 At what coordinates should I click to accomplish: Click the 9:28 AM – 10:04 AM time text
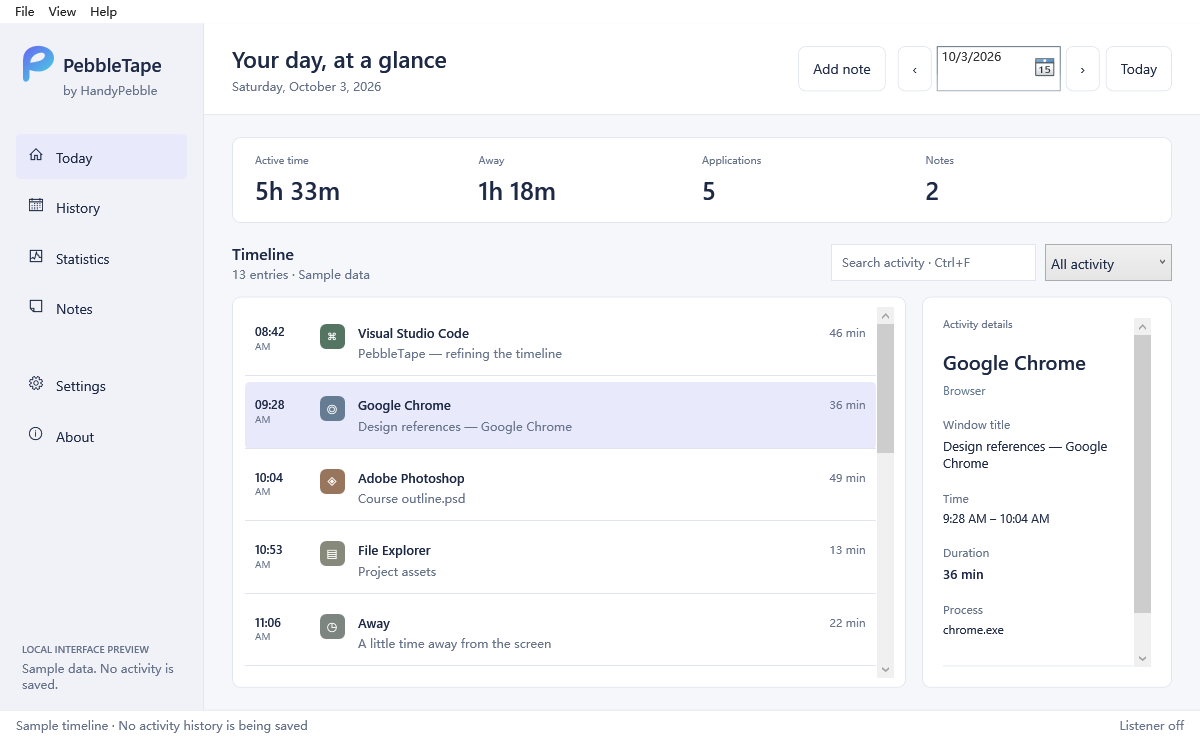[x=996, y=519]
